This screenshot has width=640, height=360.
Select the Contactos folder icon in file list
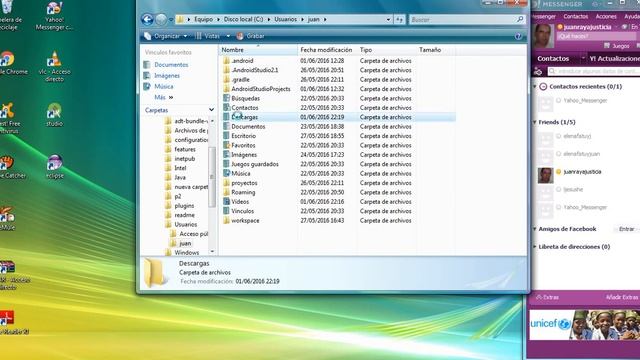coord(227,107)
